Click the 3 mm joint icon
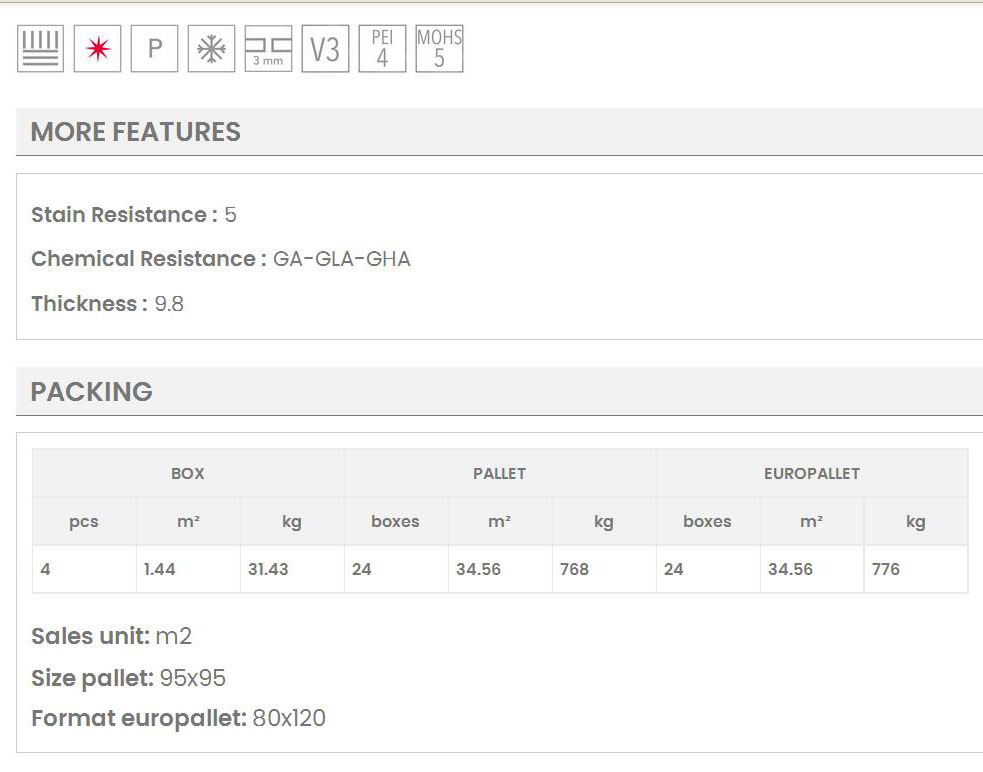The image size is (983, 772). pos(268,49)
